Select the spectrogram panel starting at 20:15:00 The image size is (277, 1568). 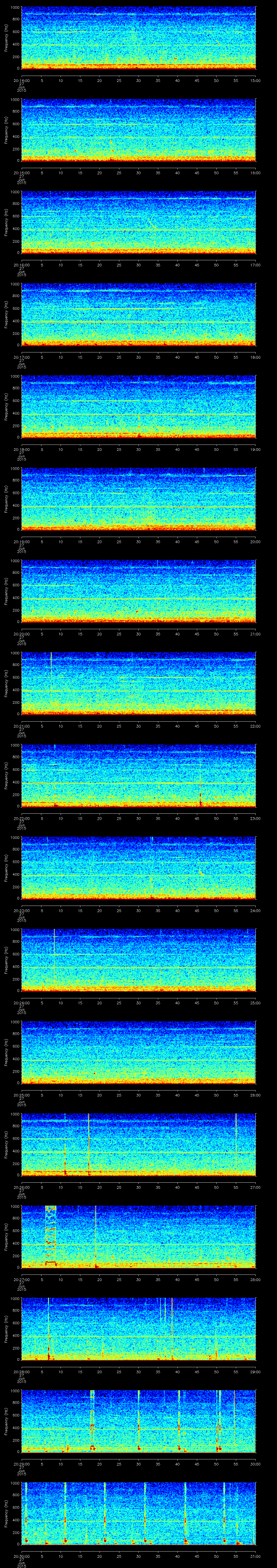pyautogui.click(x=139, y=130)
